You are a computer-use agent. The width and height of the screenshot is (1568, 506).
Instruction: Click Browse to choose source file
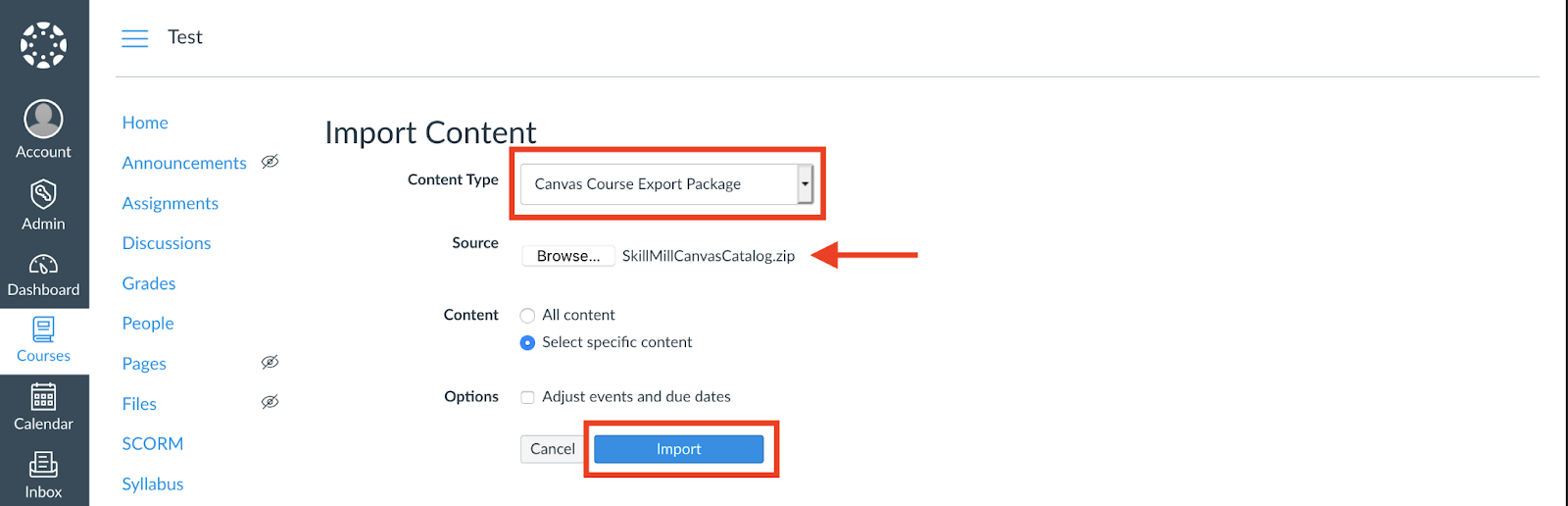568,256
